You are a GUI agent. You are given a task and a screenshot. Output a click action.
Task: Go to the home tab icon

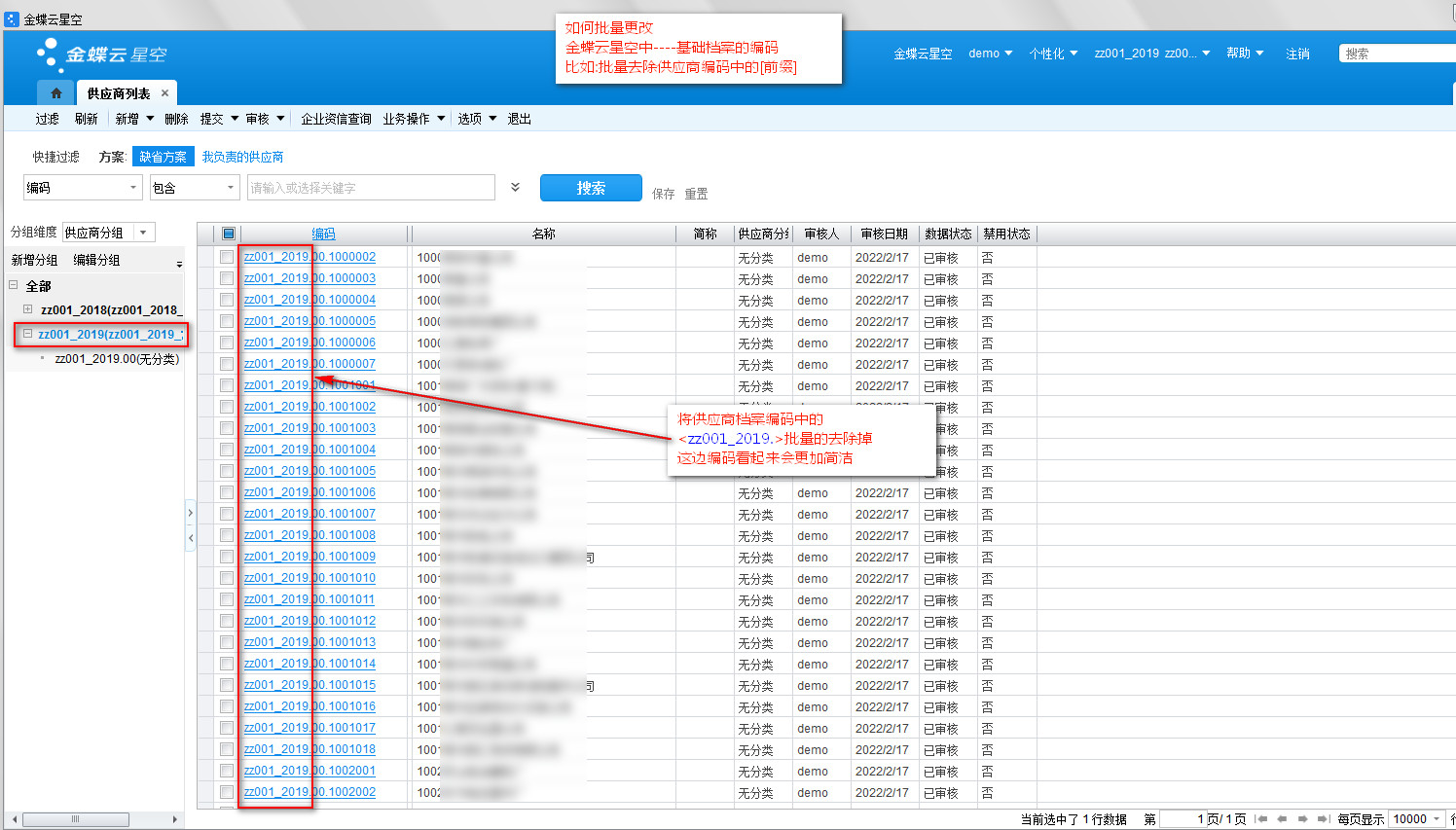(55, 93)
